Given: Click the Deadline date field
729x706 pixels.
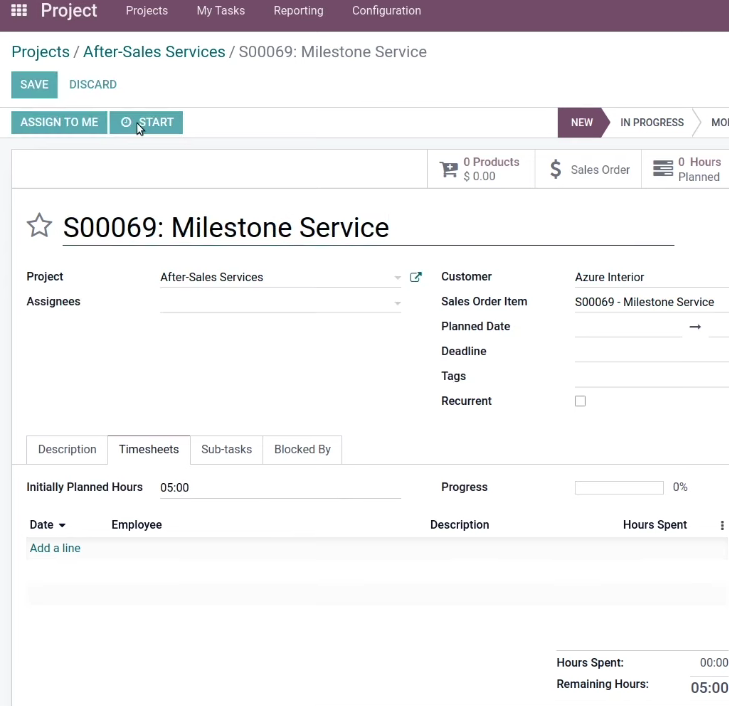Looking at the screenshot, I should coord(652,352).
